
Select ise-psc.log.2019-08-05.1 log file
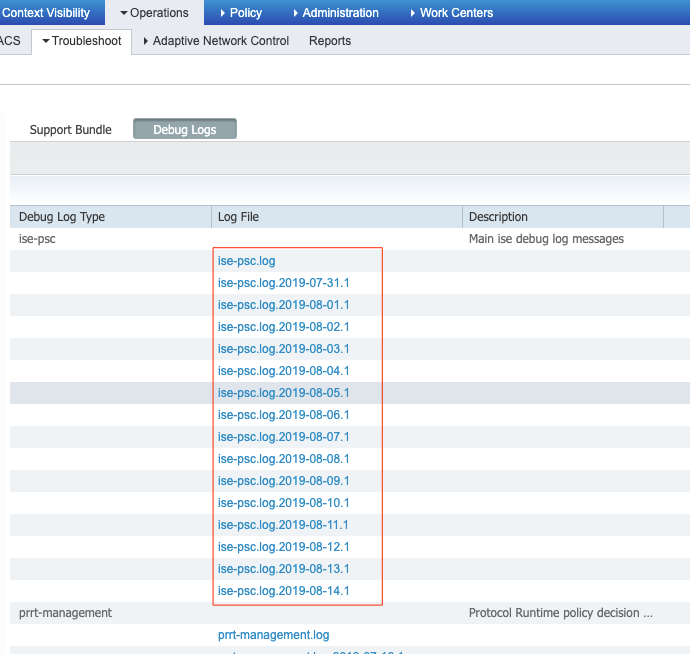(x=283, y=393)
